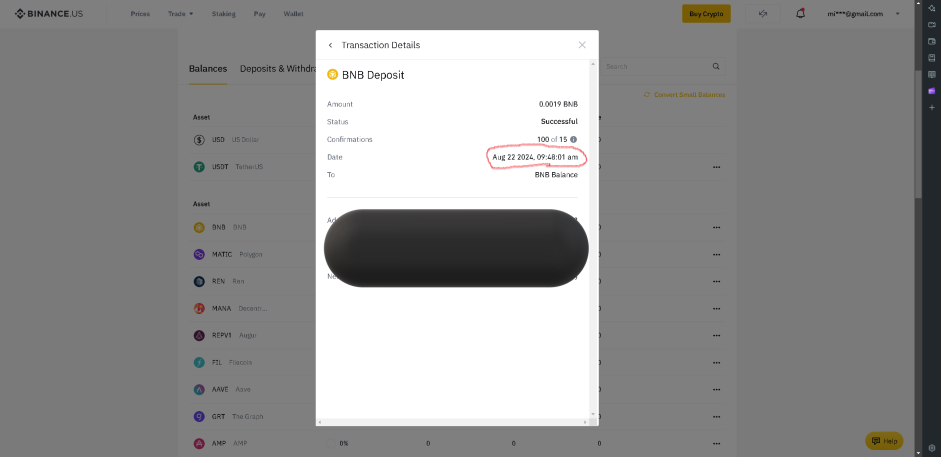Click the AMP asset icon
This screenshot has height=457, width=941.
(x=199, y=444)
